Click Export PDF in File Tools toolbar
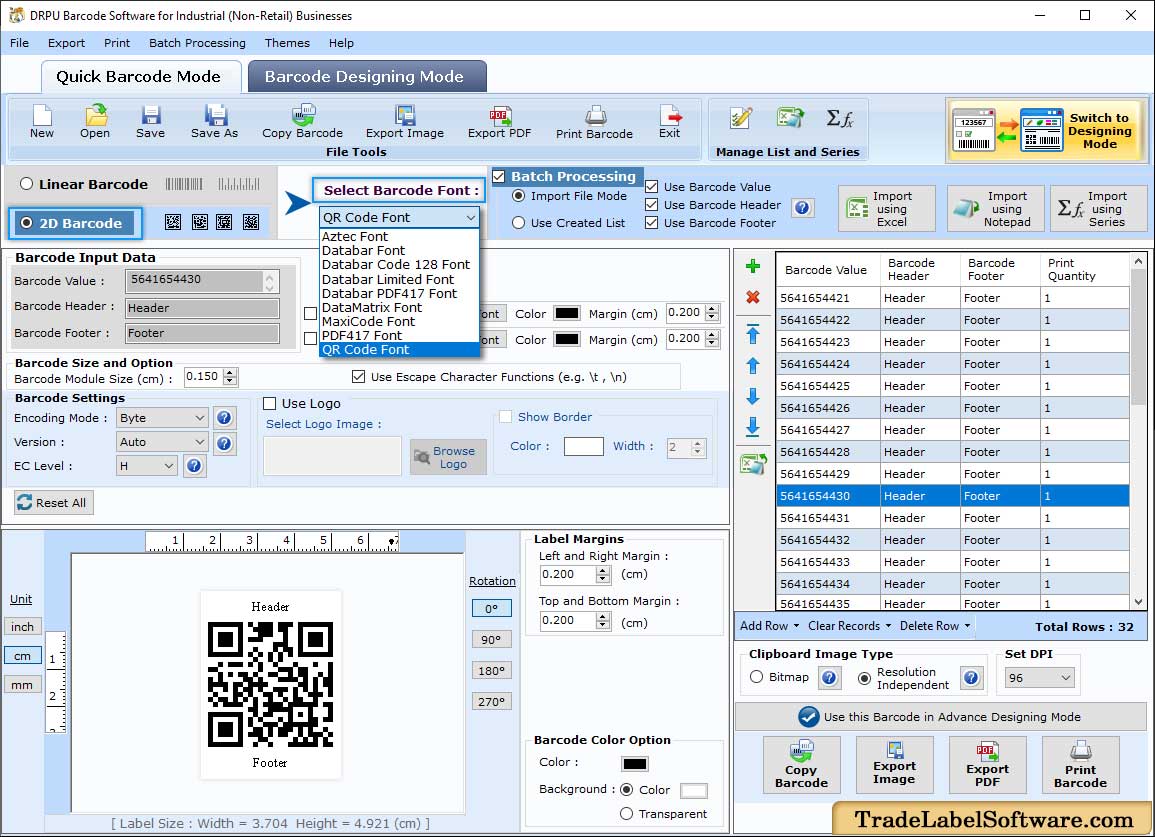This screenshot has width=1155, height=837. 499,122
